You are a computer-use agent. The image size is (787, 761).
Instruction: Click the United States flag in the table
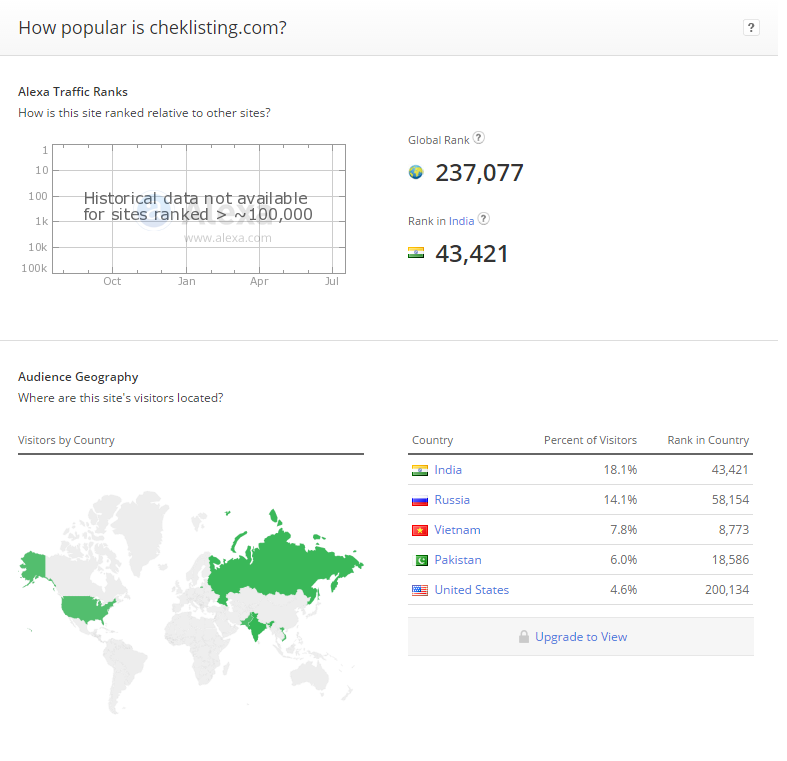coord(420,590)
